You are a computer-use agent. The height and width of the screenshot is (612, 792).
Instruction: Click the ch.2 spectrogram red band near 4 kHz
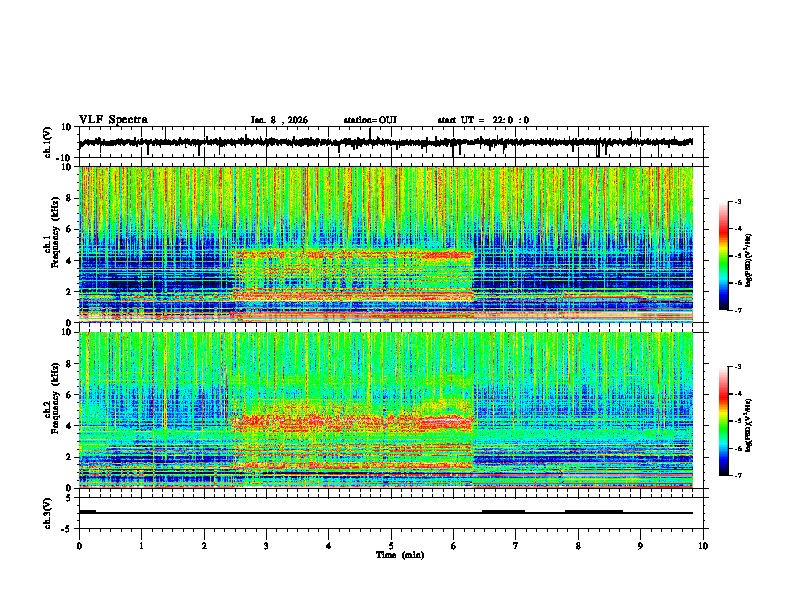[353, 422]
